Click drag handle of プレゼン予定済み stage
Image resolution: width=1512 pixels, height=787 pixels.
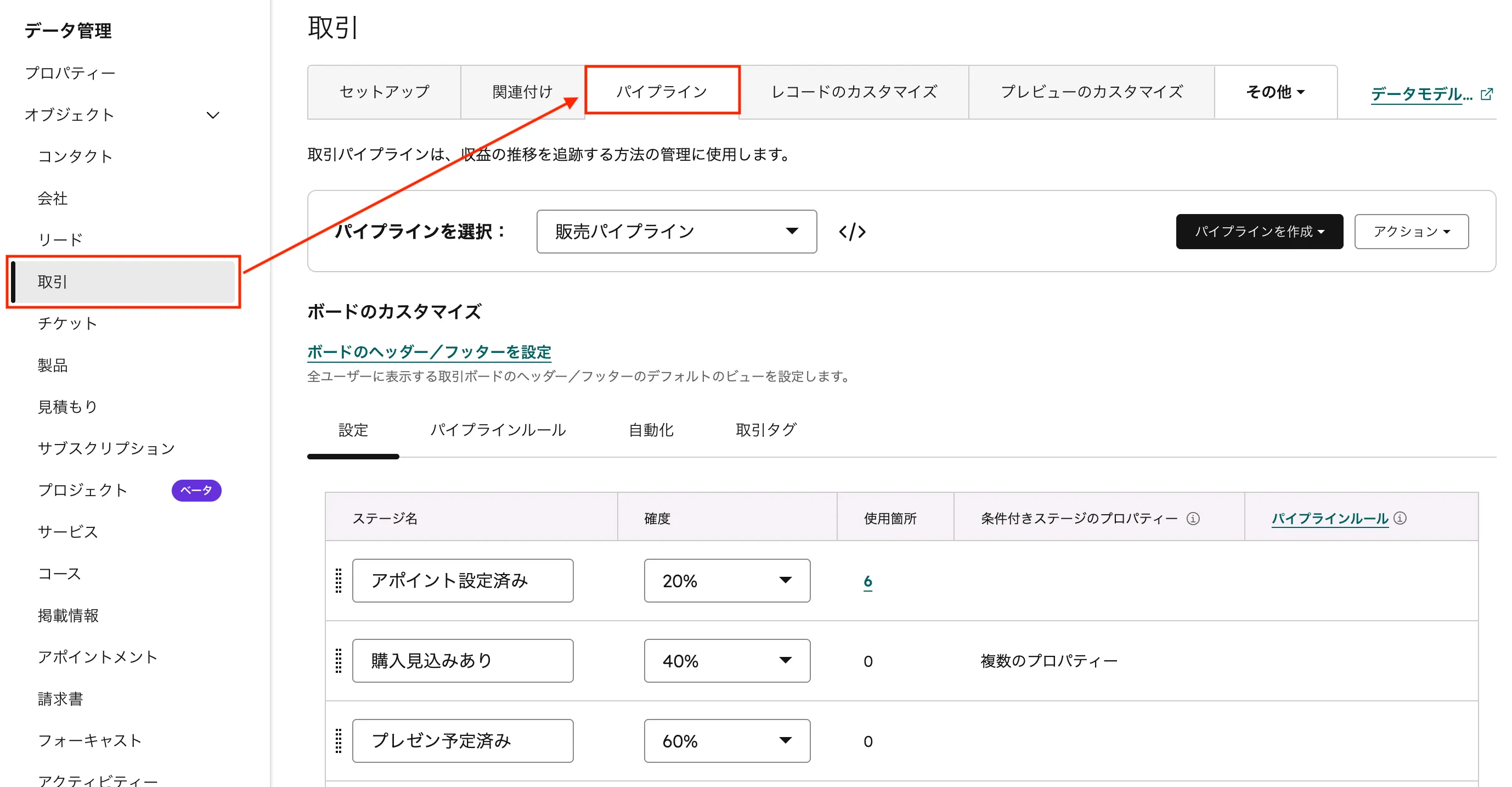click(x=337, y=740)
